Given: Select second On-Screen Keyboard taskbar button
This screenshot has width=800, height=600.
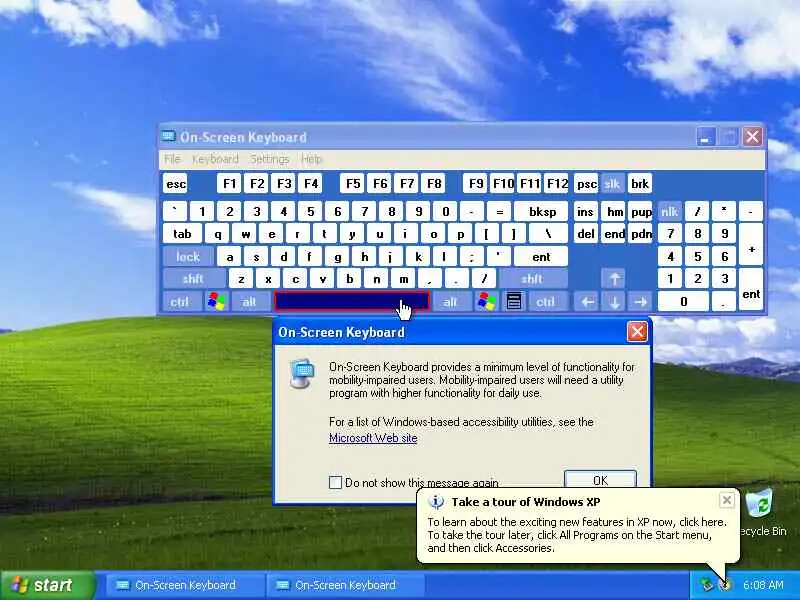Looking at the screenshot, I should [x=344, y=585].
